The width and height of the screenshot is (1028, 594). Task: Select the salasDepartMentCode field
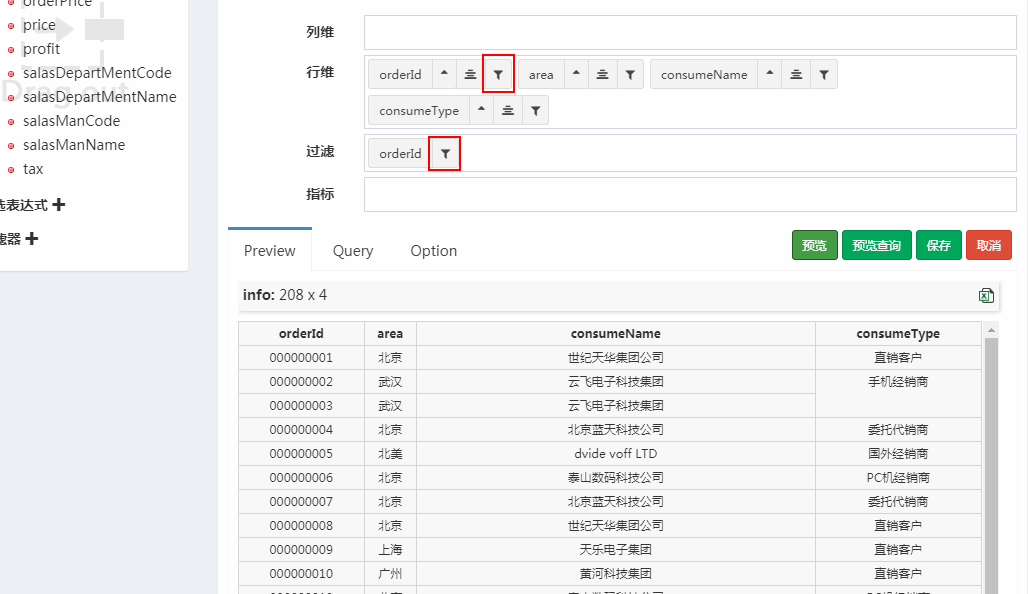click(97, 73)
